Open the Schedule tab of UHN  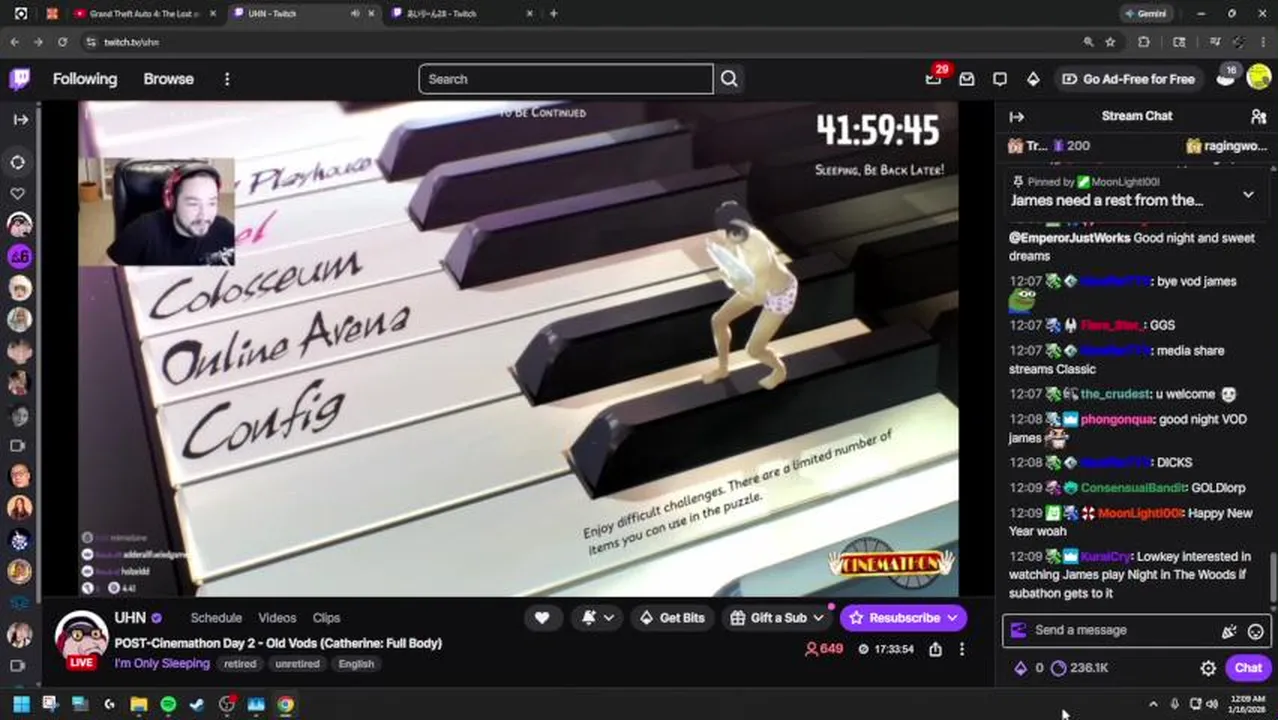[216, 618]
